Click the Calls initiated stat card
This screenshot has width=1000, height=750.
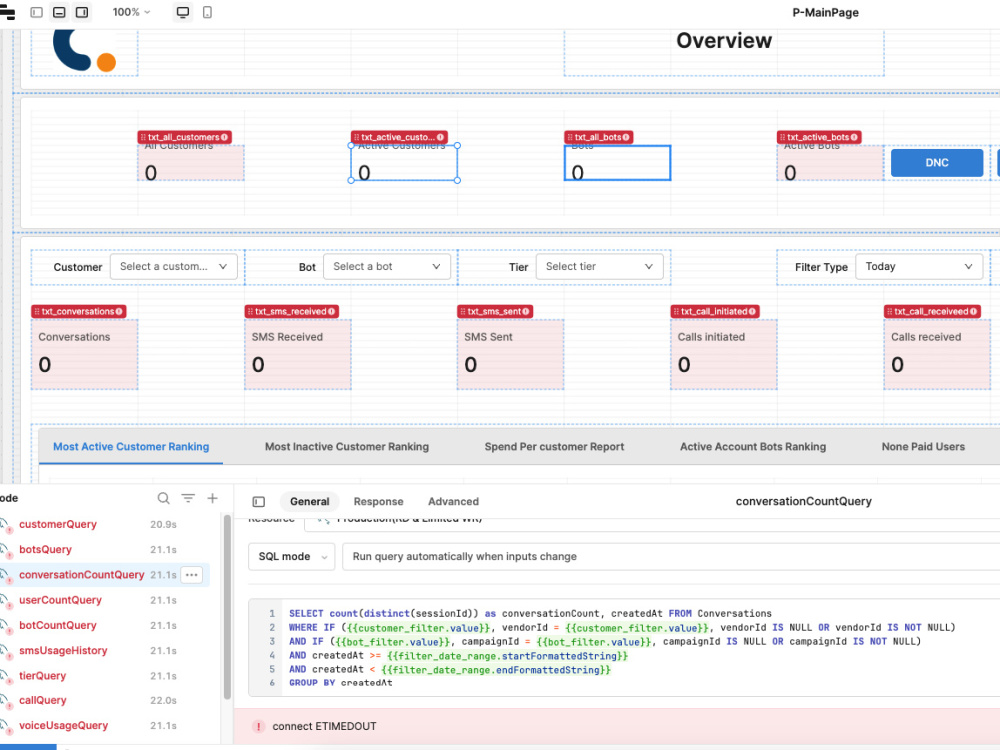tap(724, 354)
